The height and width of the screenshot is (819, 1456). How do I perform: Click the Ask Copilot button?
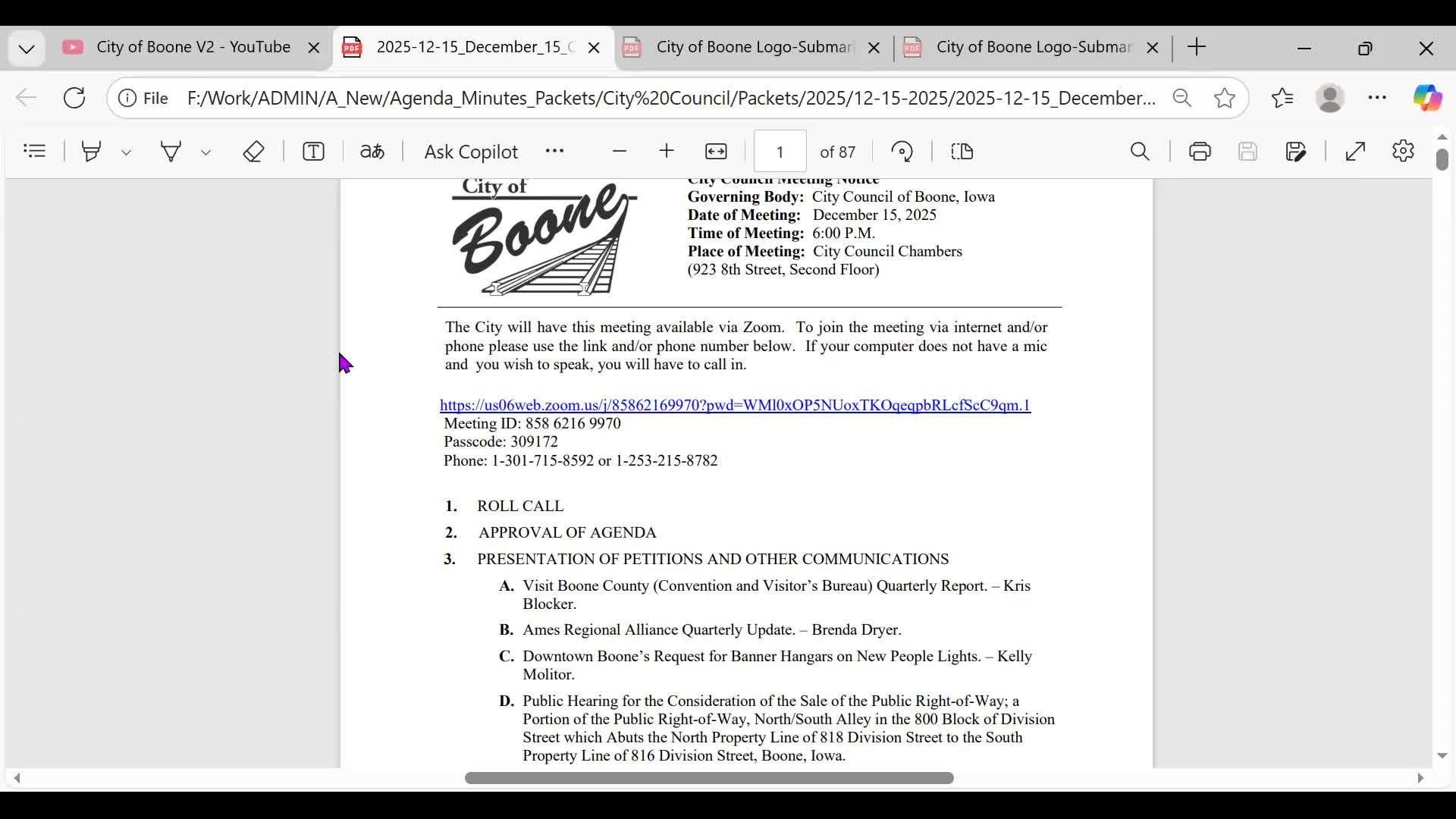[470, 152]
